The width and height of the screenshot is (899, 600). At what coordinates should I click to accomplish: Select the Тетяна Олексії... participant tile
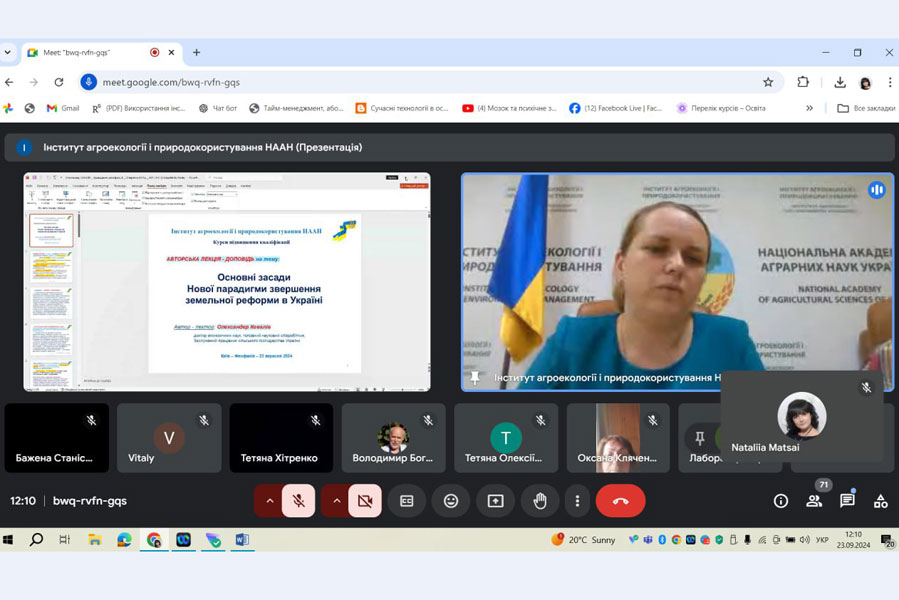point(506,438)
